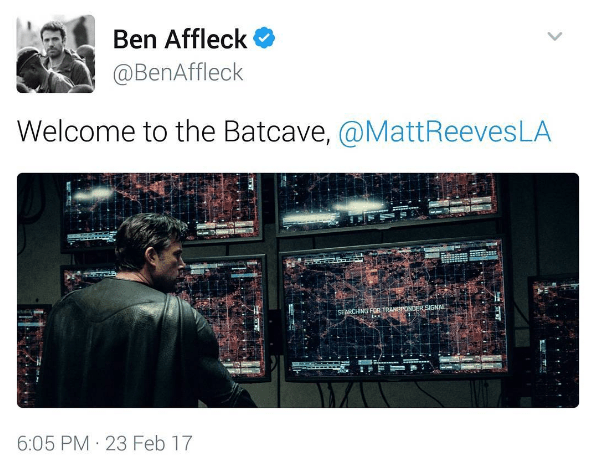Screen dimensions: 600x472
Task: Click the @BenAffleck handle
Action: click(178, 72)
